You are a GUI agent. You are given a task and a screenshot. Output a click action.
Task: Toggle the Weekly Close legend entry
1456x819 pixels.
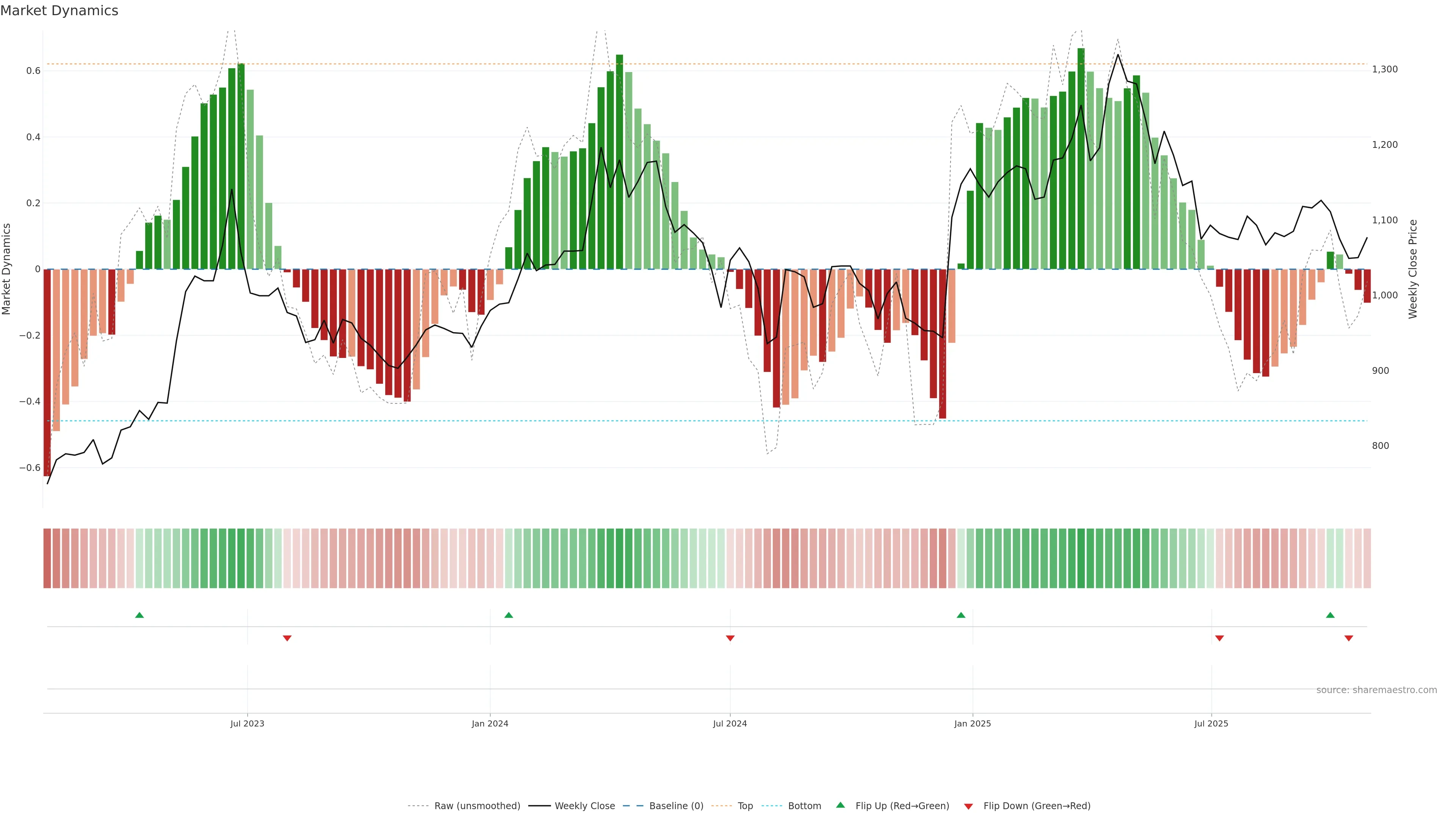(584, 806)
